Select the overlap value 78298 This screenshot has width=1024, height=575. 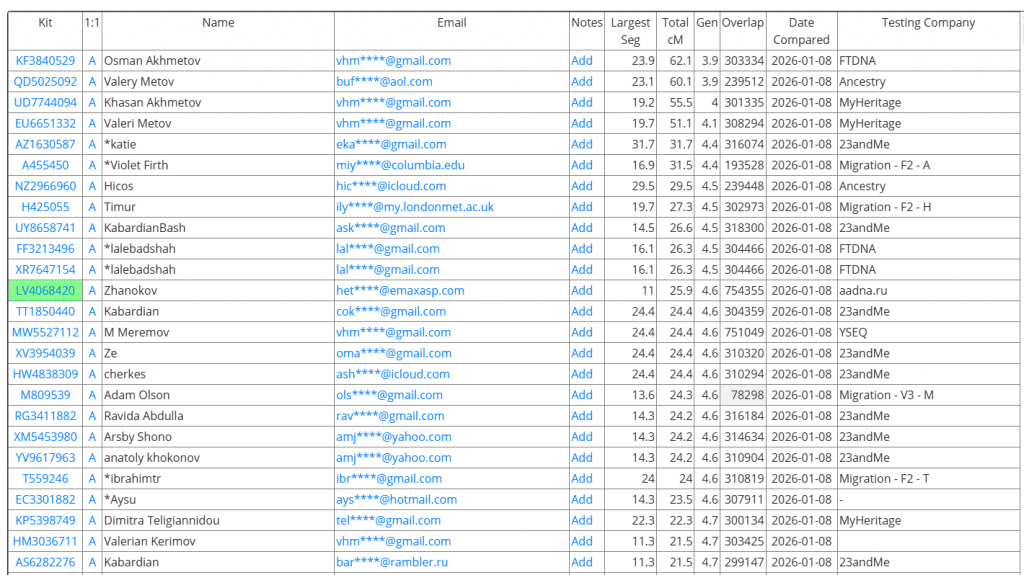747,395
